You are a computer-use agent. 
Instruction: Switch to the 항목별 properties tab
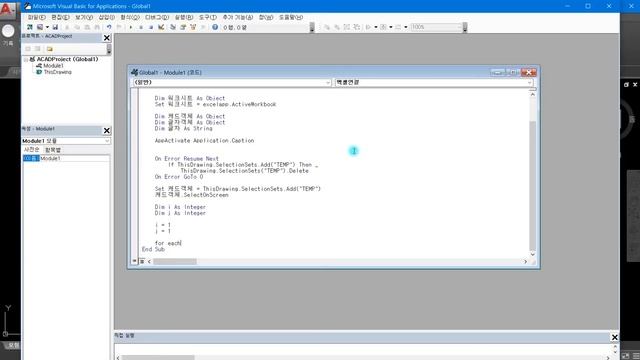pos(53,150)
